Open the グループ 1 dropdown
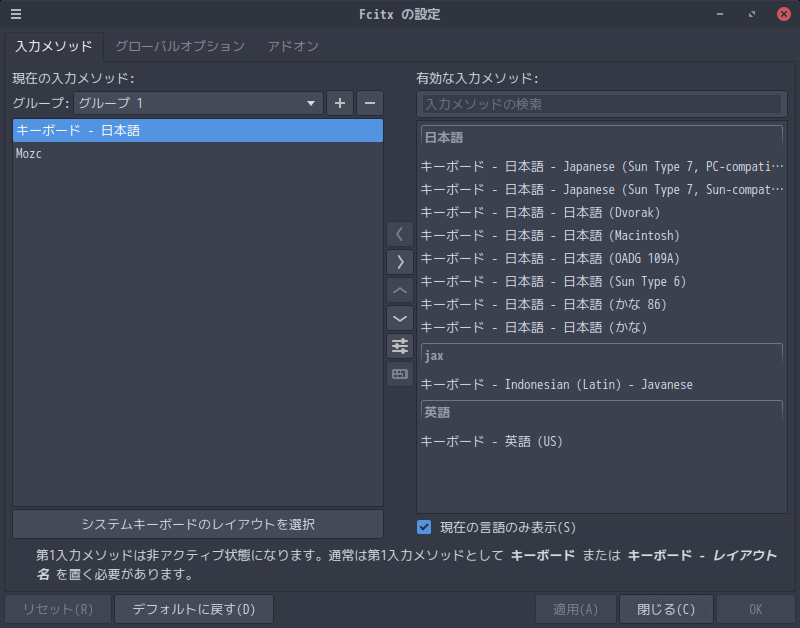Viewport: 800px width, 628px height. (x=198, y=103)
